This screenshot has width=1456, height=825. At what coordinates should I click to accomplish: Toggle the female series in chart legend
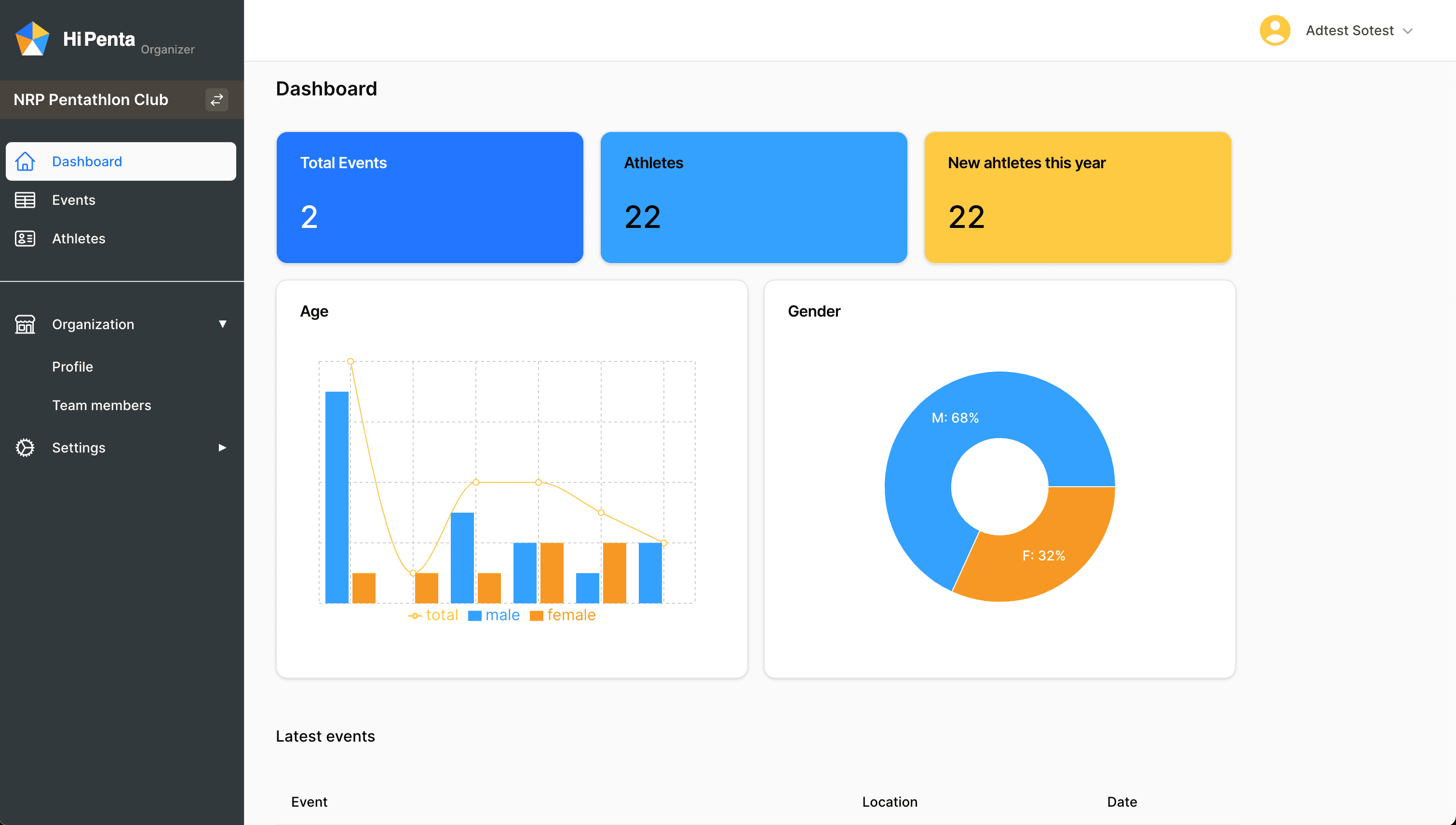564,615
